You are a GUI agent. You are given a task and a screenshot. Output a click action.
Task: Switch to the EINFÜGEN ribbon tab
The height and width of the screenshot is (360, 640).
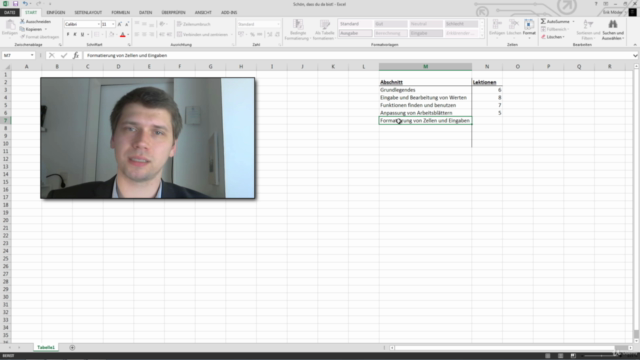click(x=56, y=13)
